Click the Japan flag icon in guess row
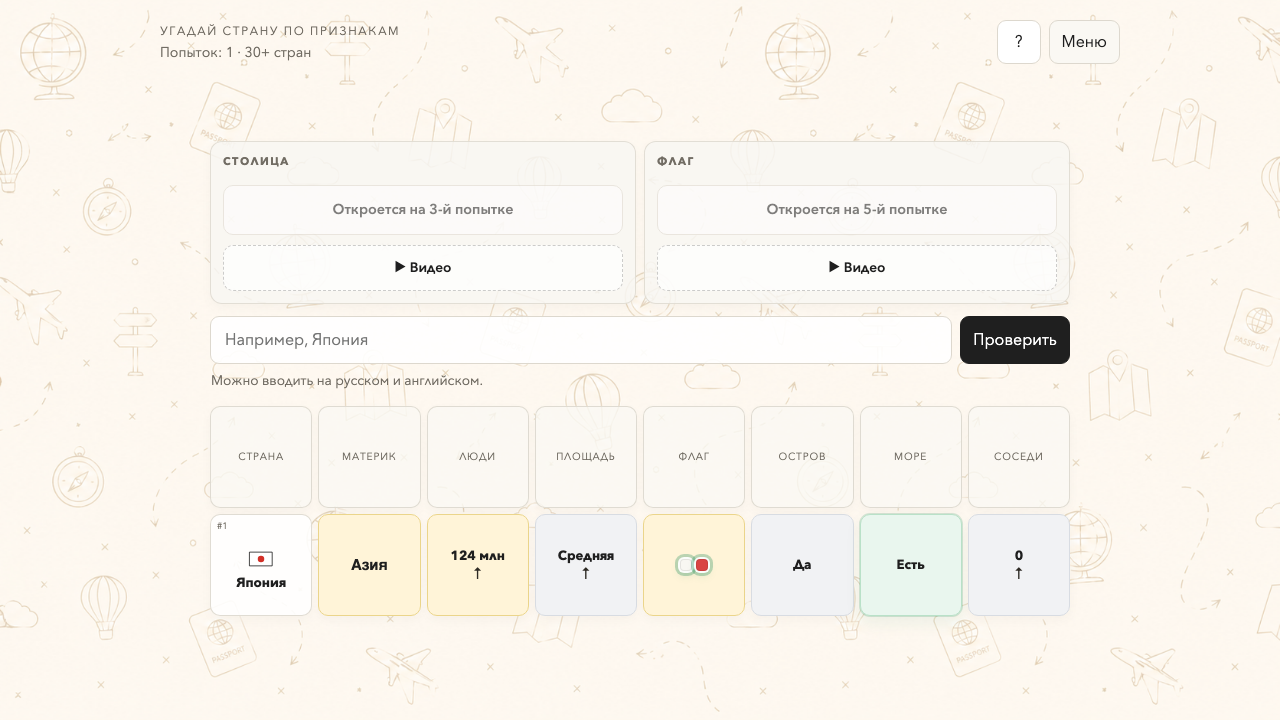1280x720 pixels. point(261,559)
